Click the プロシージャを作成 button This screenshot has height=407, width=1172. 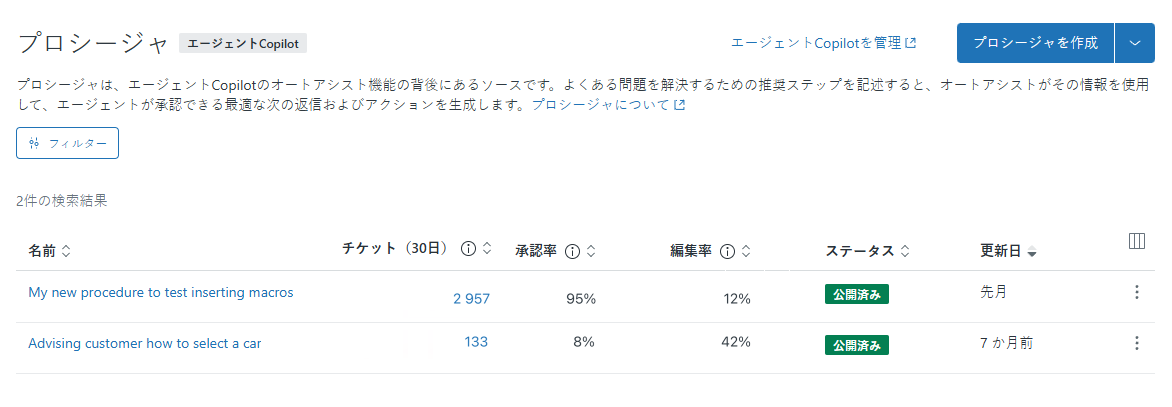(x=1035, y=43)
